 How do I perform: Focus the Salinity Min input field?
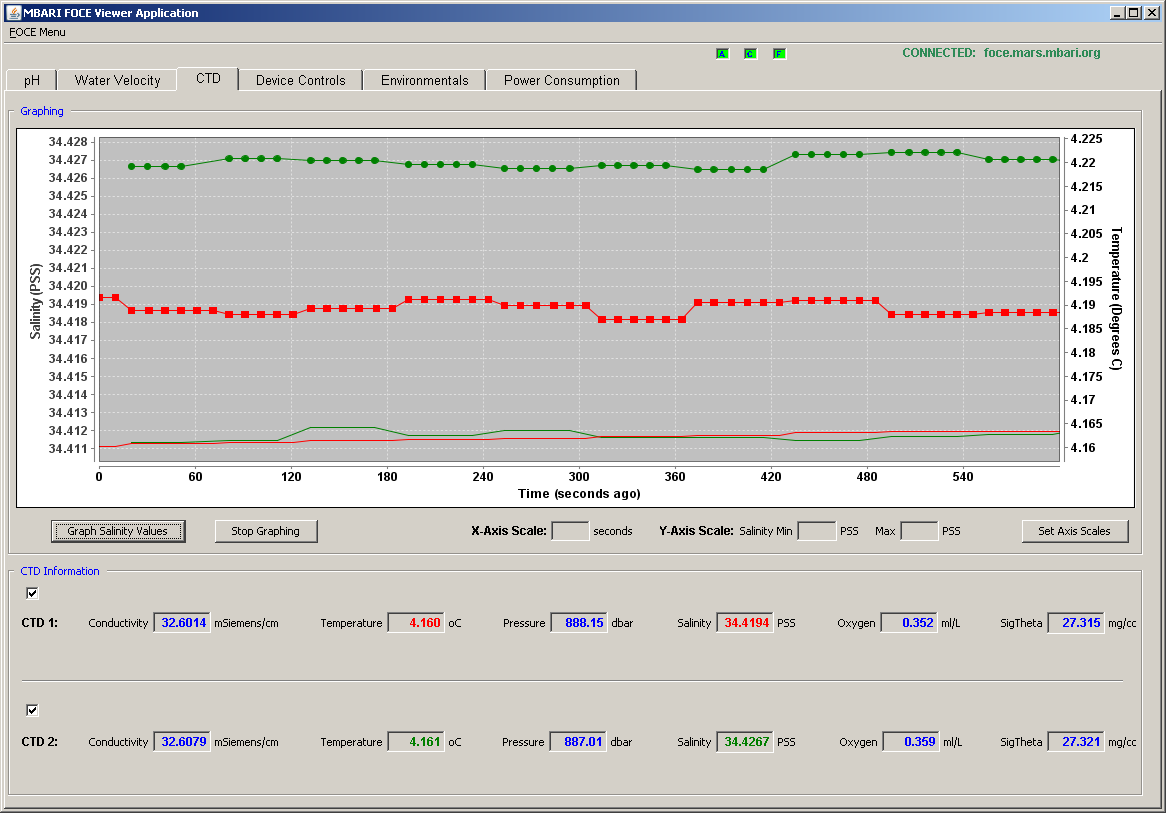tap(816, 531)
